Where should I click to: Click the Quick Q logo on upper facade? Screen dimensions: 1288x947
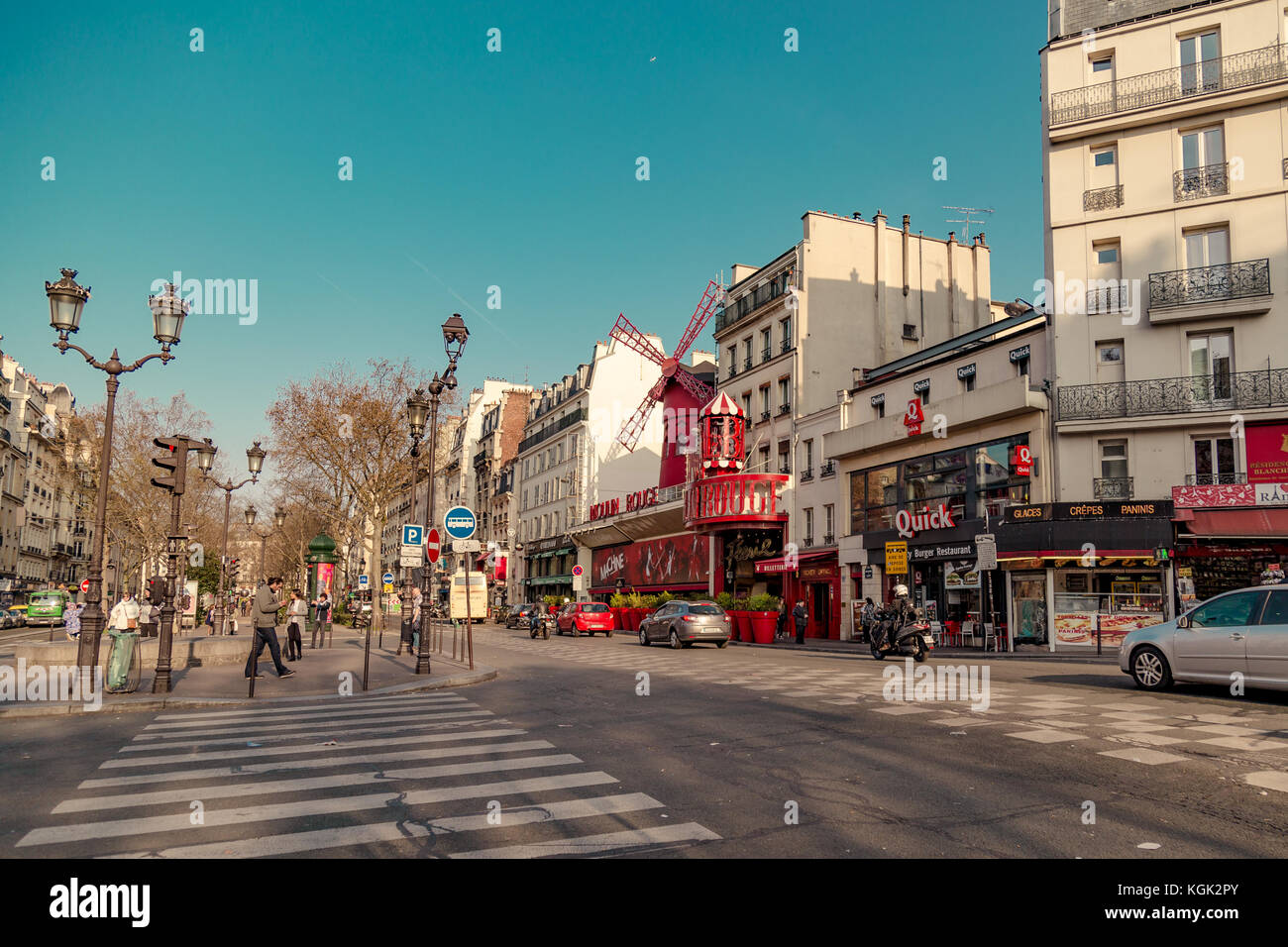point(912,417)
